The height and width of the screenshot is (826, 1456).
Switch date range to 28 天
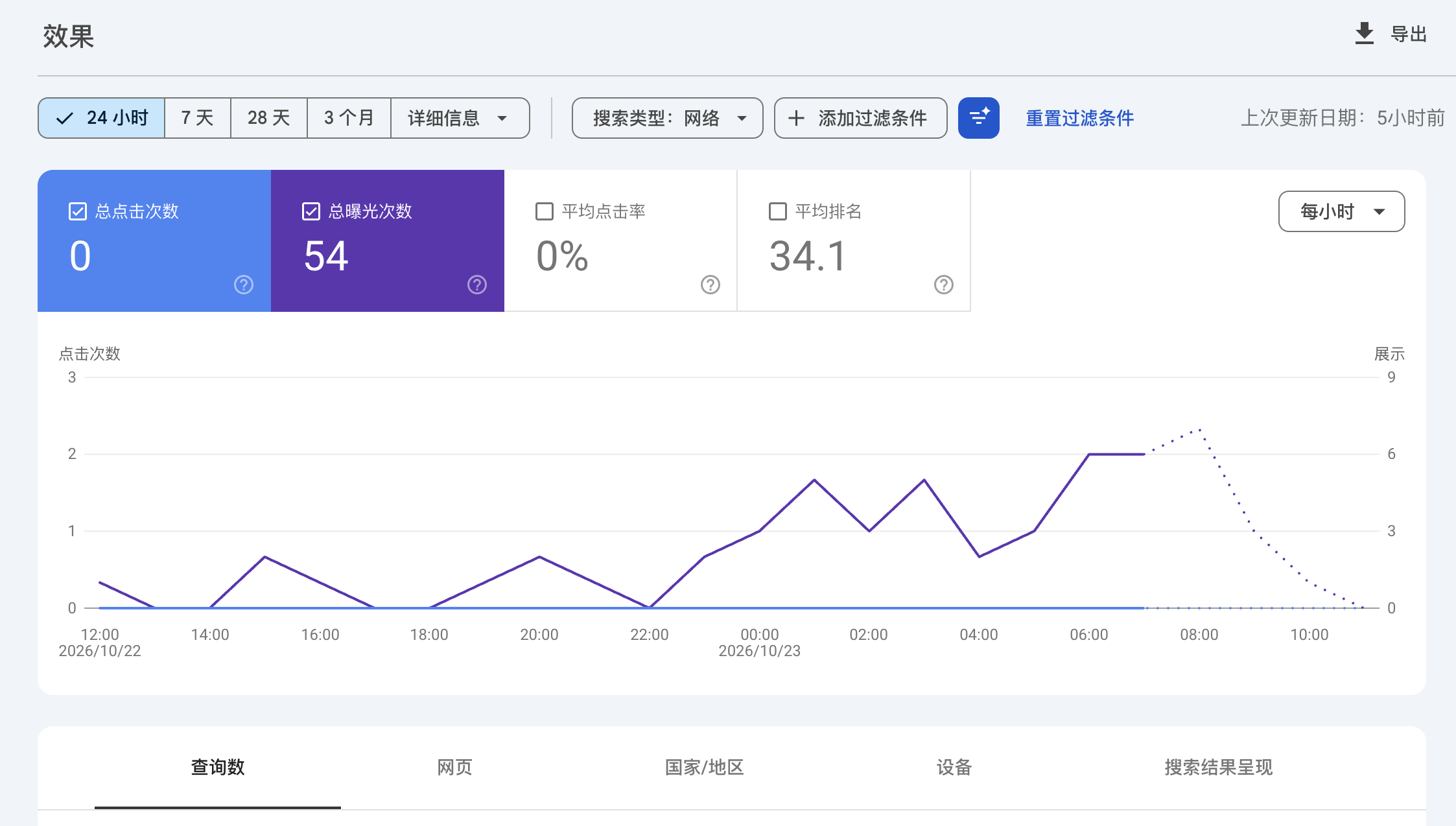coord(269,118)
